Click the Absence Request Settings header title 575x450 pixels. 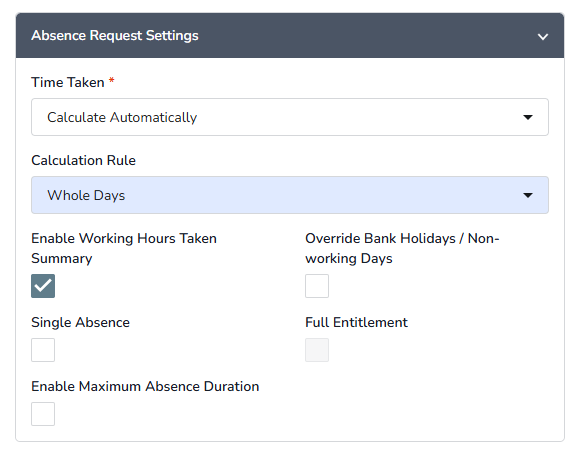coord(115,36)
